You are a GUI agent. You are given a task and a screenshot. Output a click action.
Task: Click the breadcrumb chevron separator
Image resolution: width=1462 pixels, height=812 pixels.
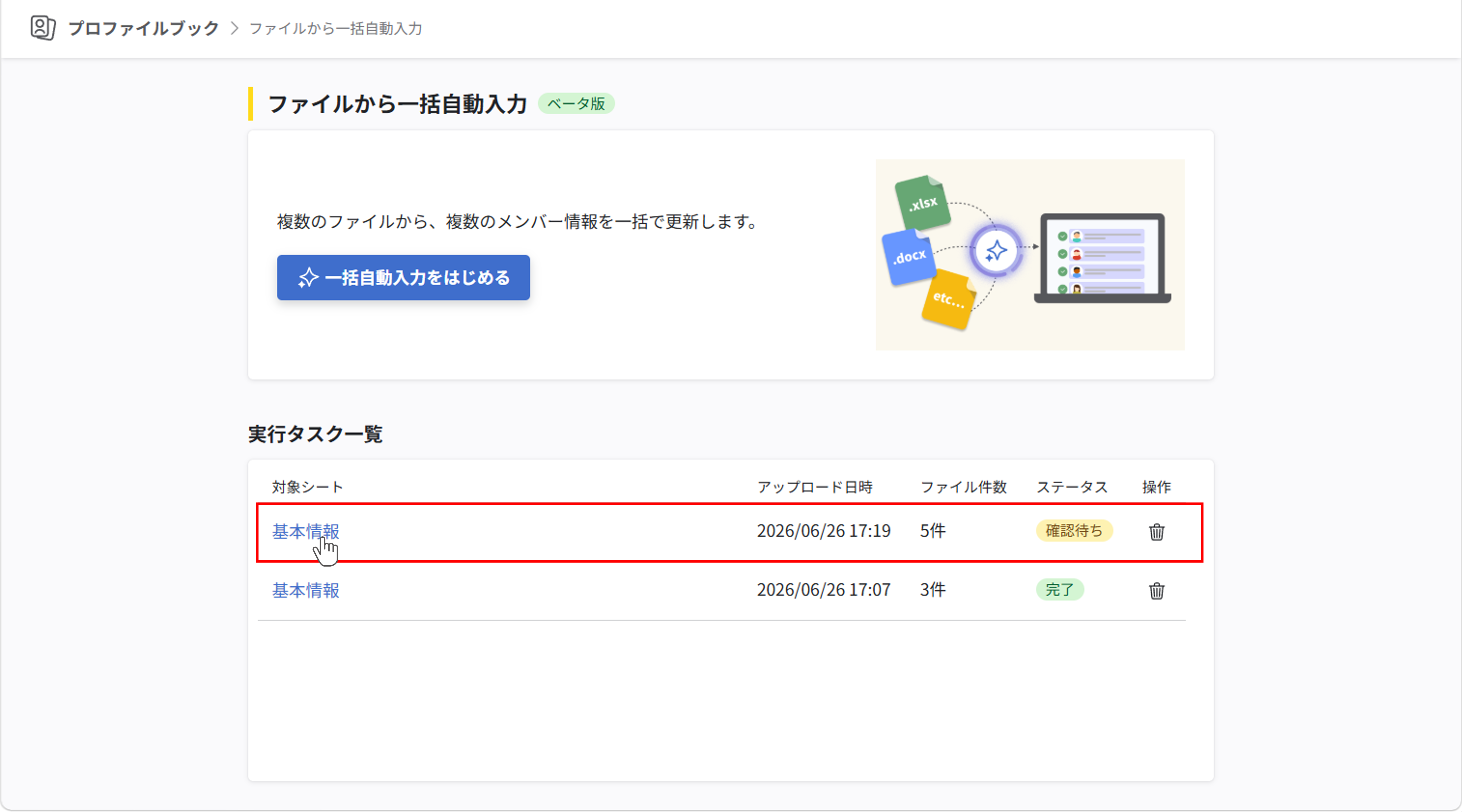(234, 28)
